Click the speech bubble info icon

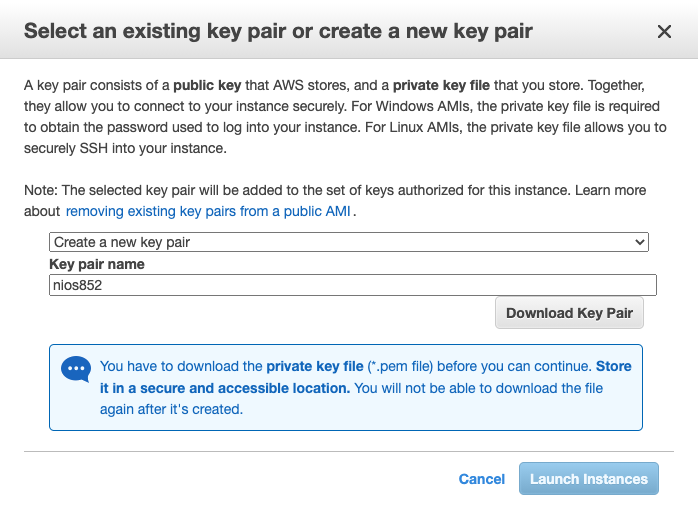click(x=75, y=369)
